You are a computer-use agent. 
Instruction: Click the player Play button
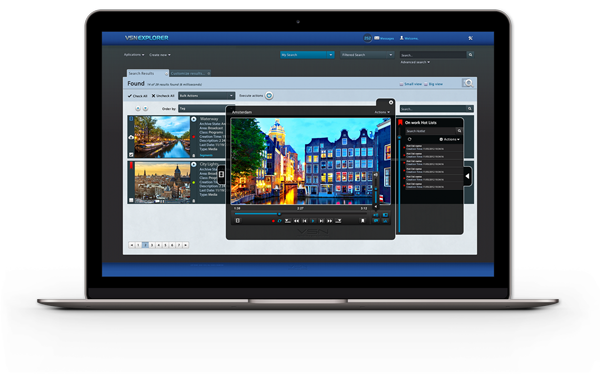[x=313, y=221]
